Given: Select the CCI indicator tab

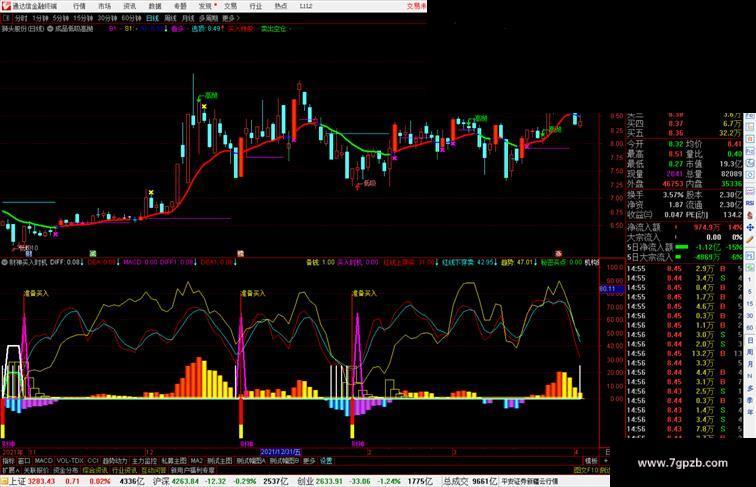Looking at the screenshot, I should pyautogui.click(x=93, y=461).
